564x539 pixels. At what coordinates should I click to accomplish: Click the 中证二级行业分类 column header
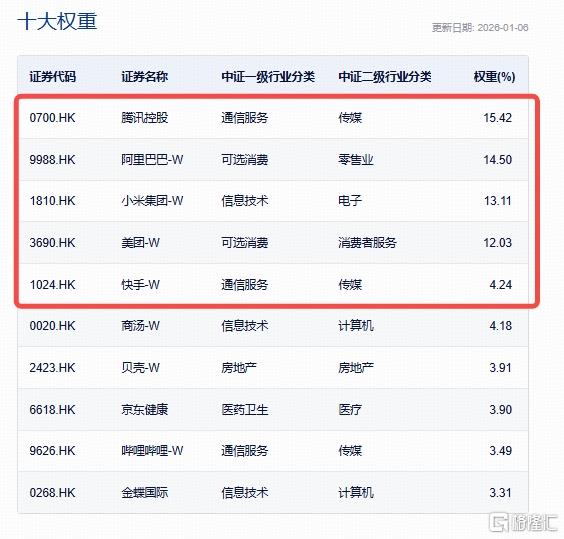(x=385, y=77)
